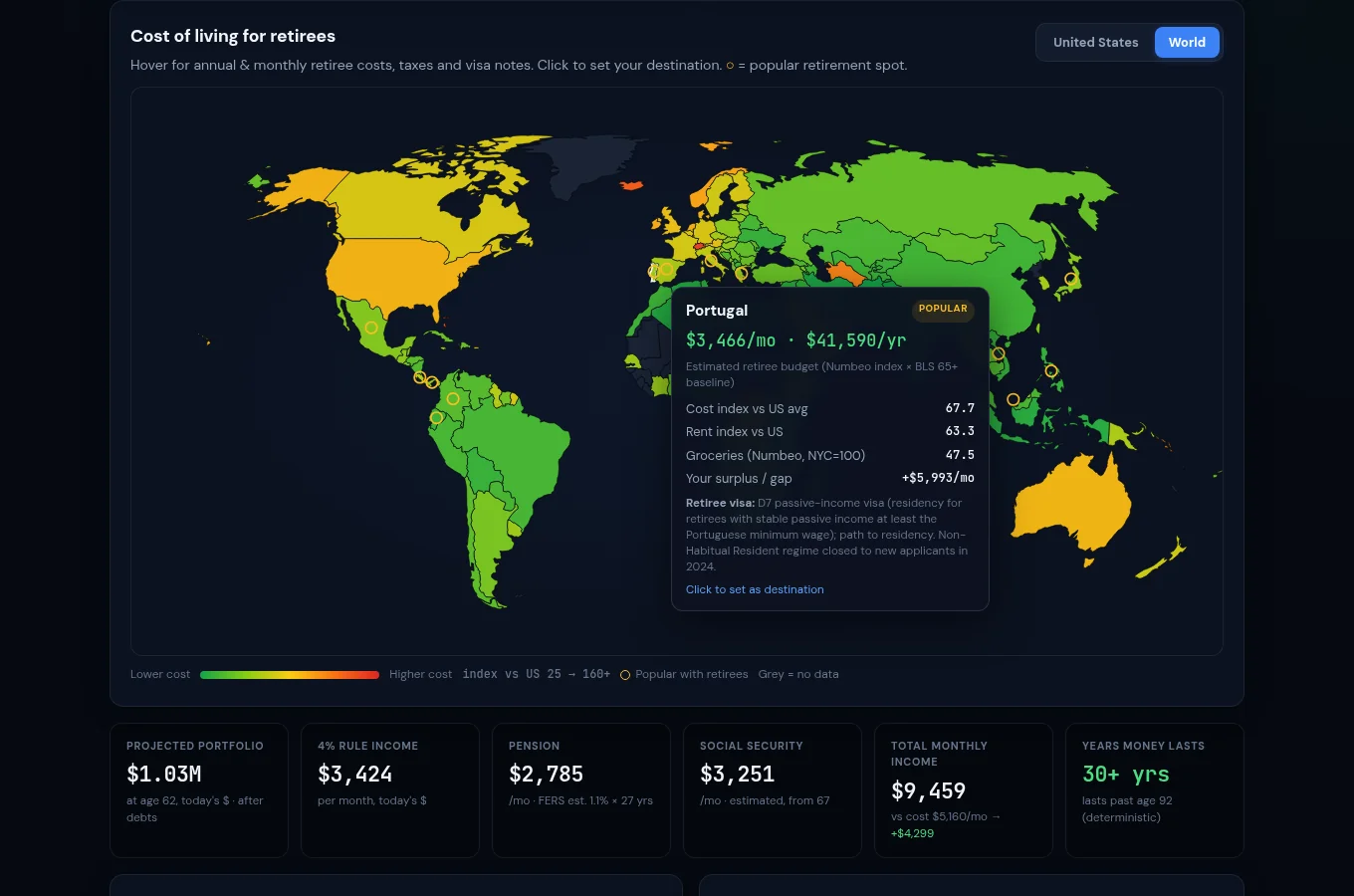This screenshot has width=1354, height=896.
Task: Click the Rent index value 63.3
Action: [960, 431]
